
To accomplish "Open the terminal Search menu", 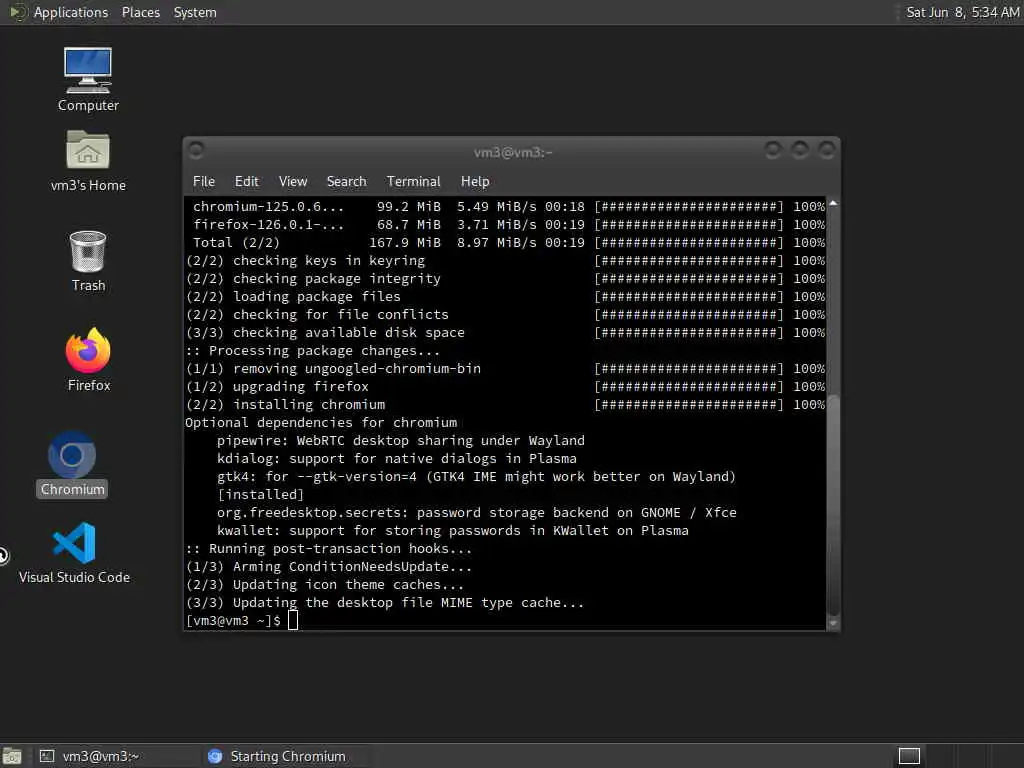I will (346, 182).
